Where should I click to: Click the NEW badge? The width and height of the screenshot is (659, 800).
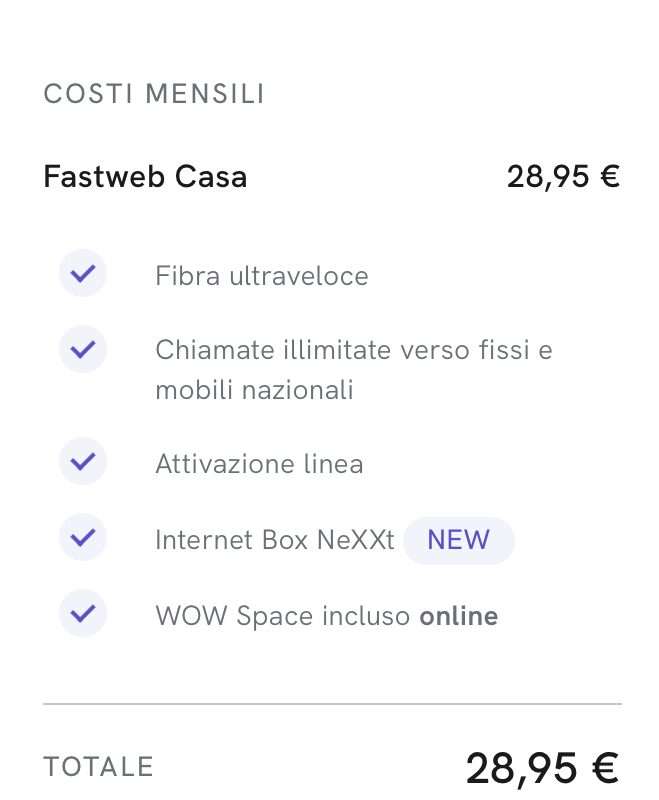(x=458, y=540)
